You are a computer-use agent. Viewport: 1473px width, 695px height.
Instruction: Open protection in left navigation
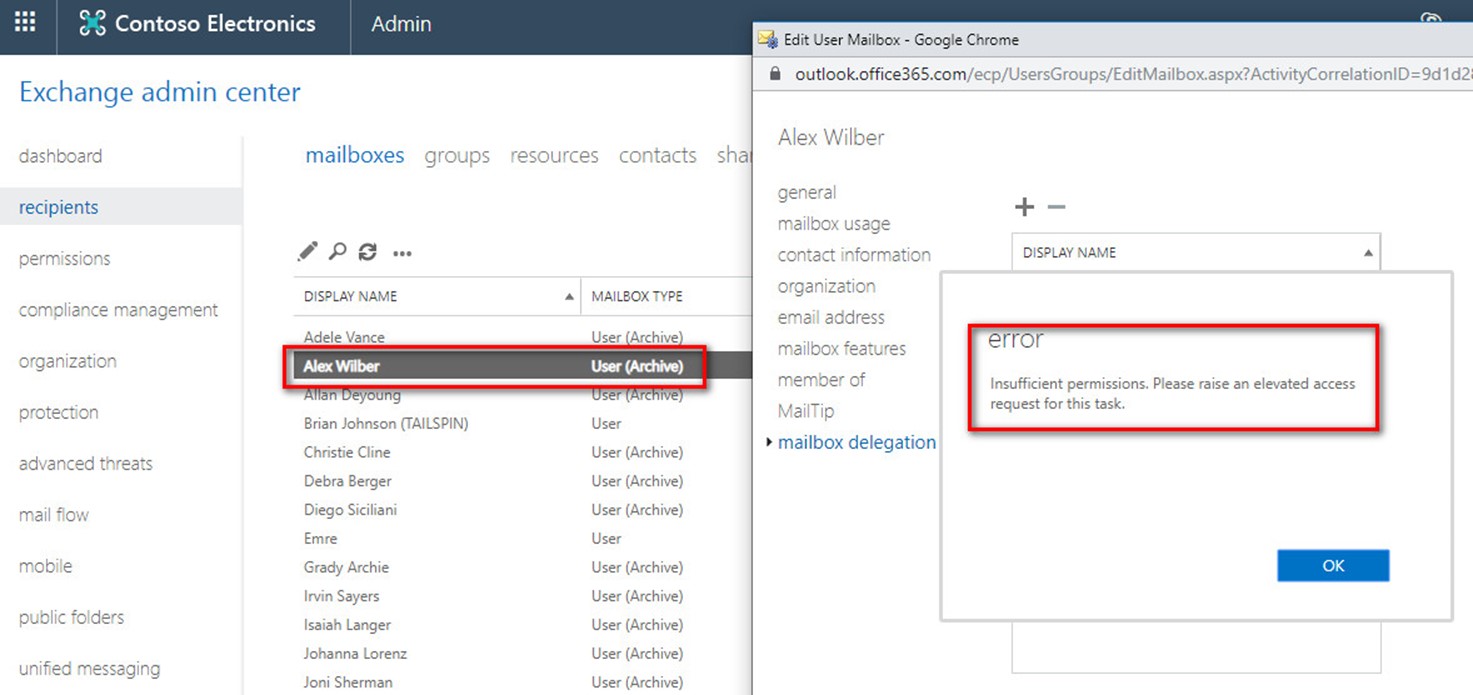point(58,412)
